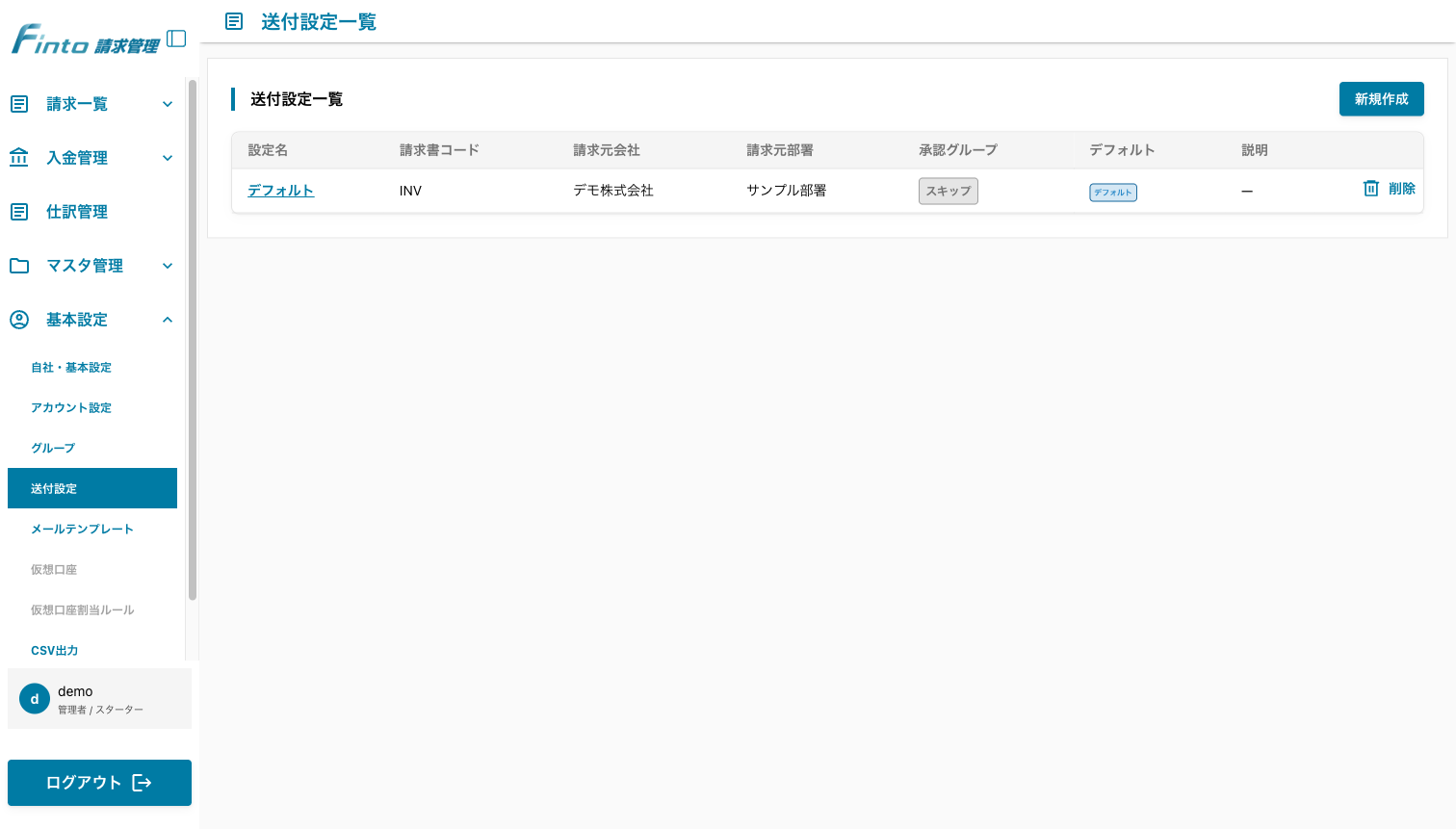
Task: Open 仮想口座 submenu item
Action: click(x=92, y=570)
